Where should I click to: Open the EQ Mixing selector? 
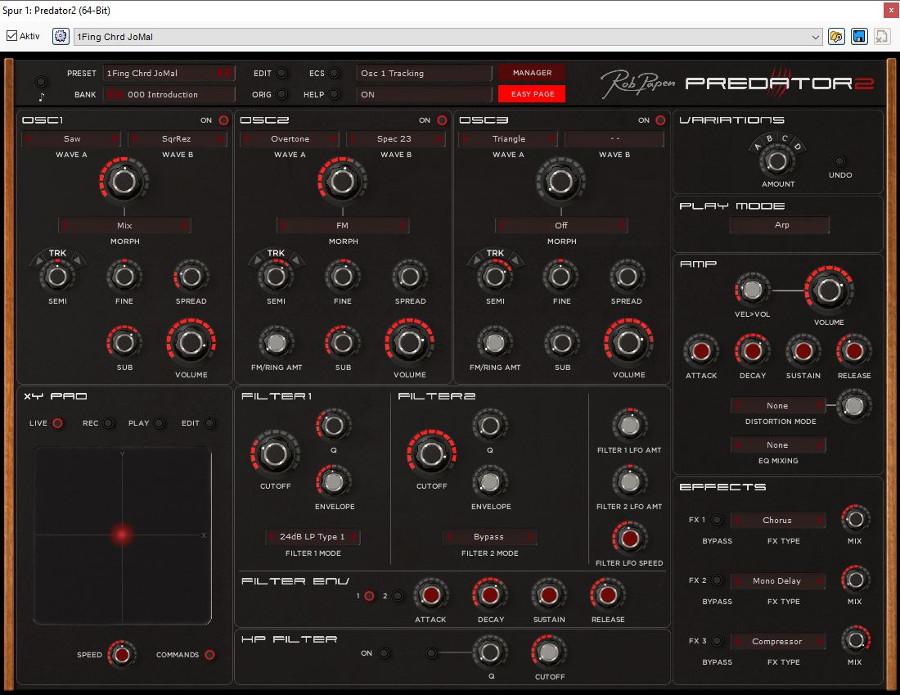pyautogui.click(x=778, y=445)
